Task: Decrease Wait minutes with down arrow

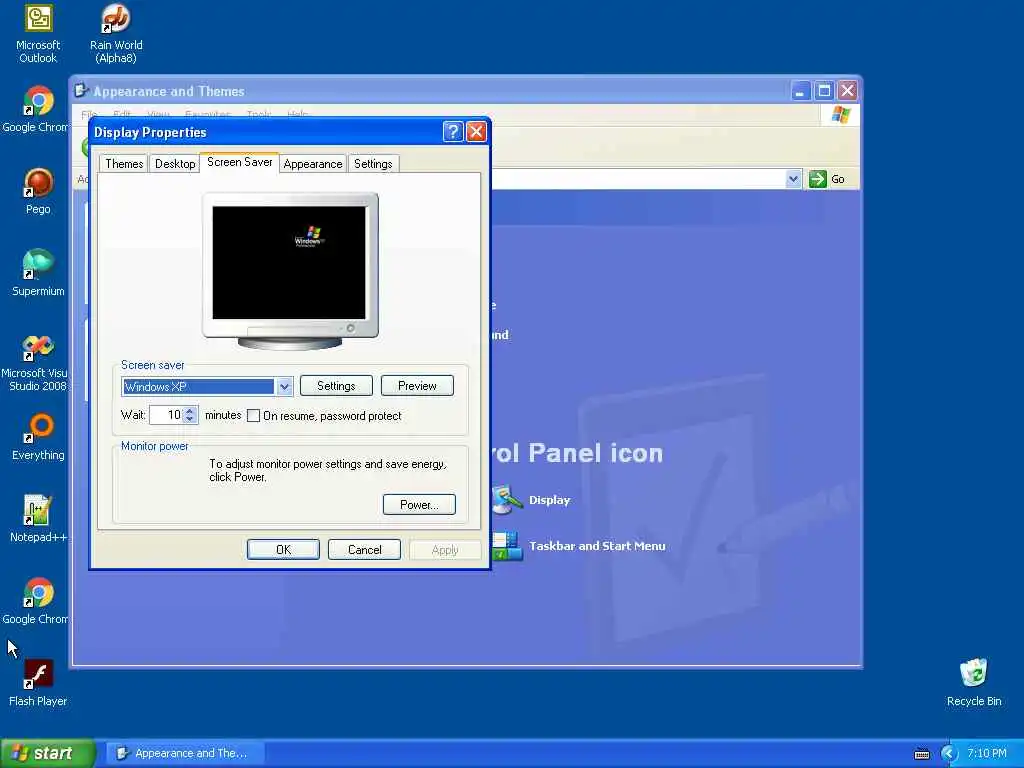Action: coord(190,419)
